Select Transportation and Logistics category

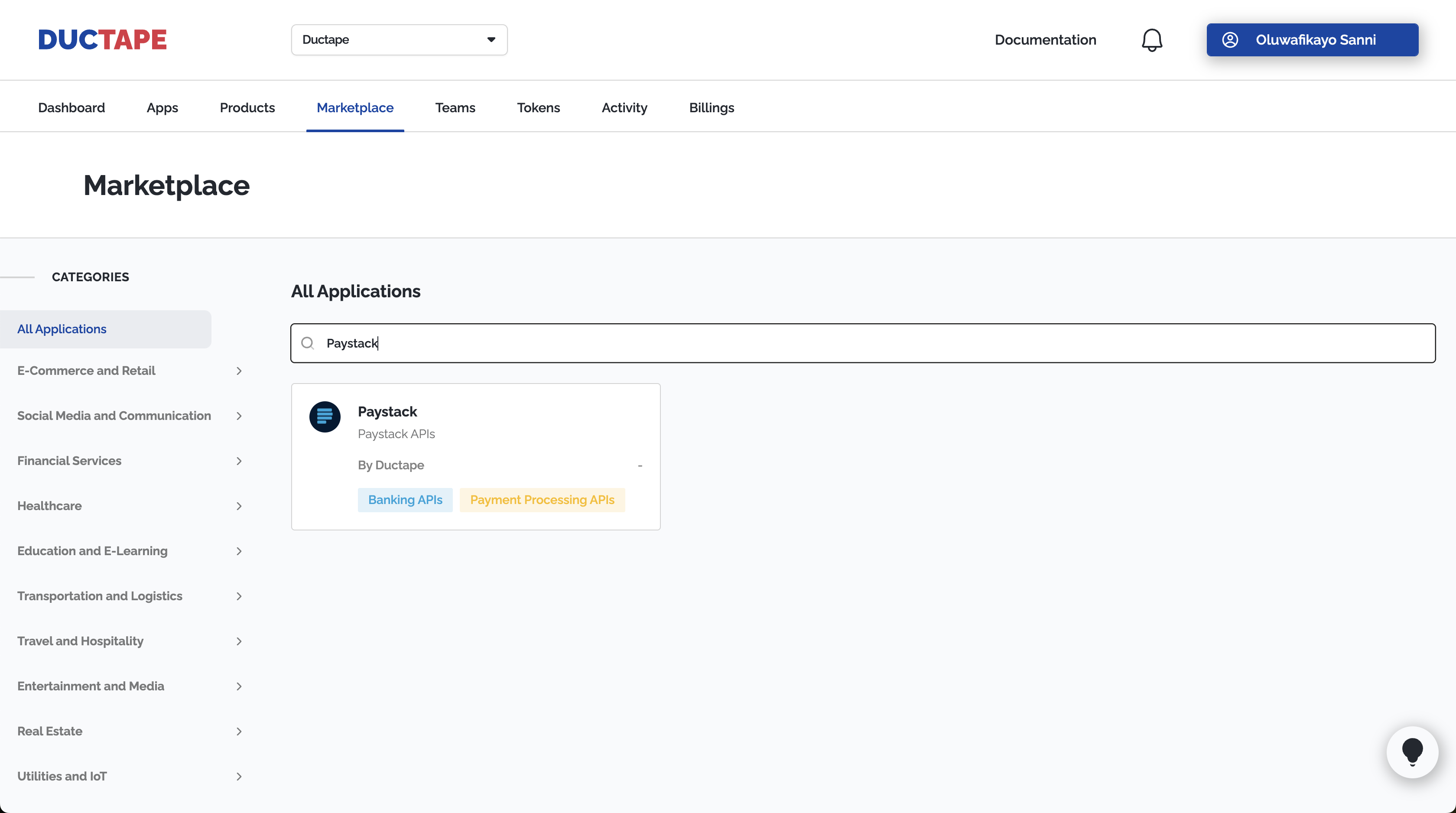100,596
